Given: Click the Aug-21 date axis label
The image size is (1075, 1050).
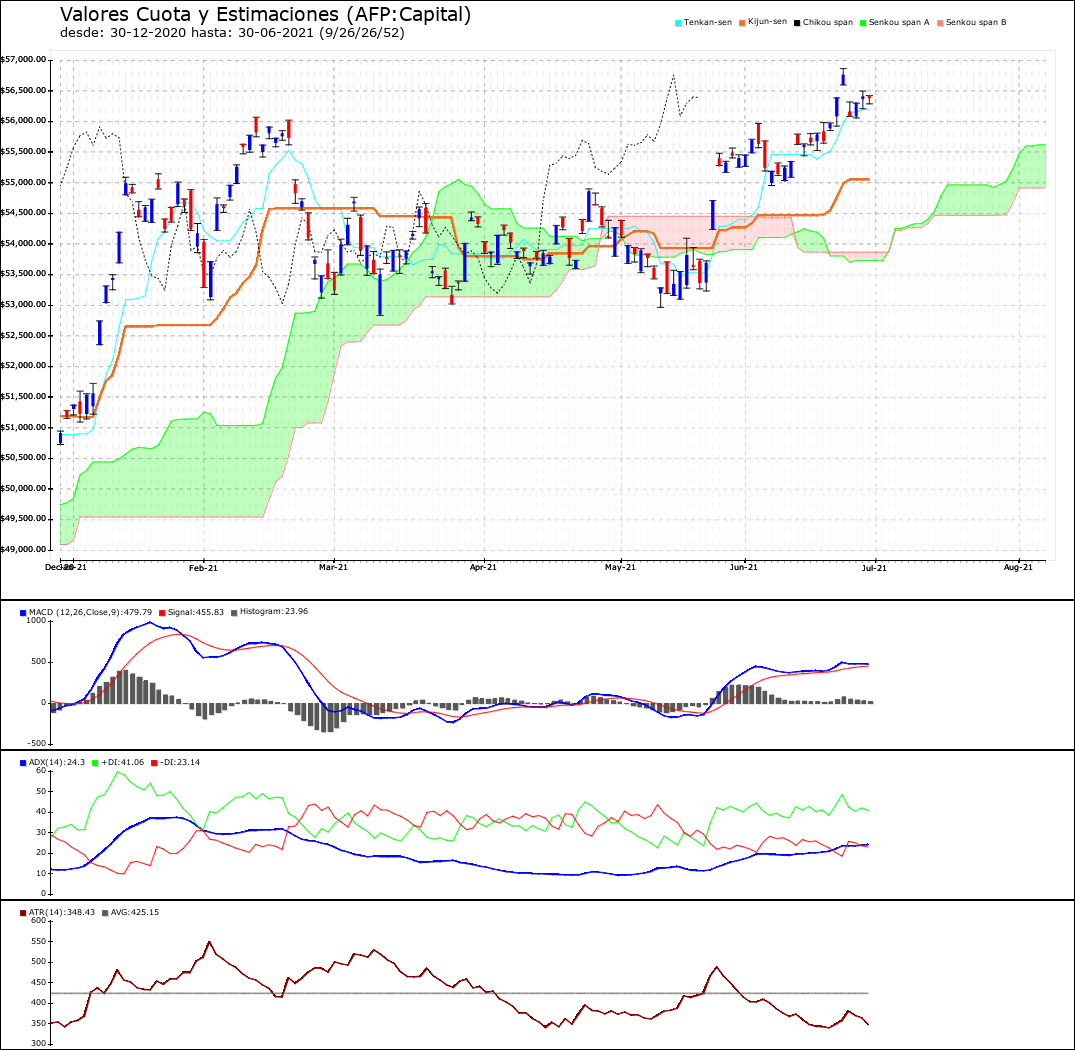Looking at the screenshot, I should 1018,567.
